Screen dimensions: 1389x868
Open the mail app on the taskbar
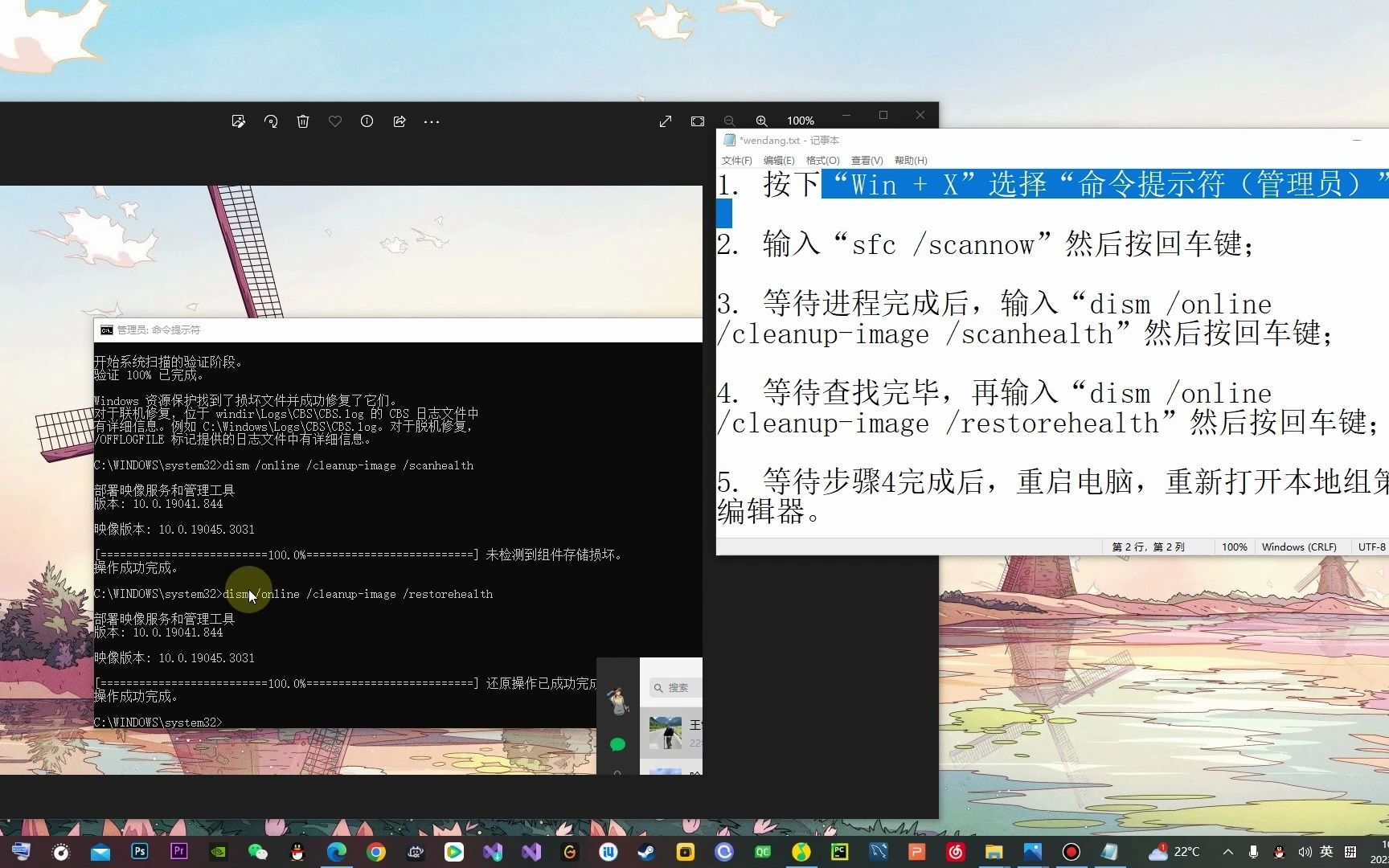coord(100,852)
